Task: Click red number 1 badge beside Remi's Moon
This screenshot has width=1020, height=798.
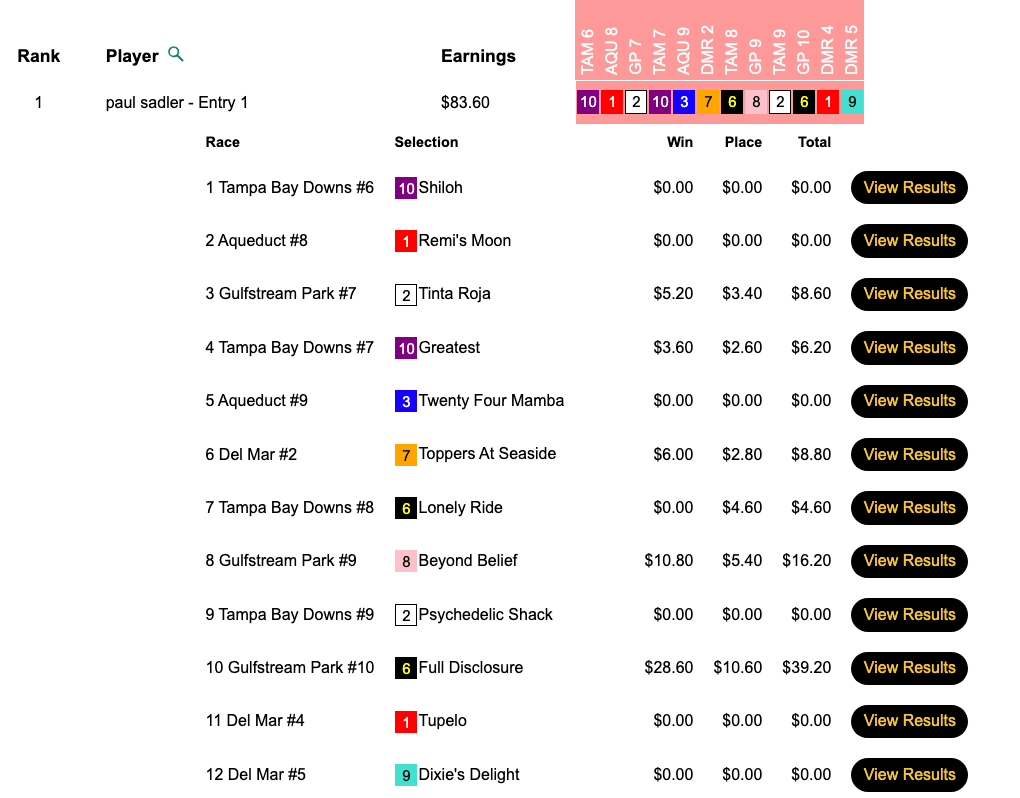Action: coord(406,241)
